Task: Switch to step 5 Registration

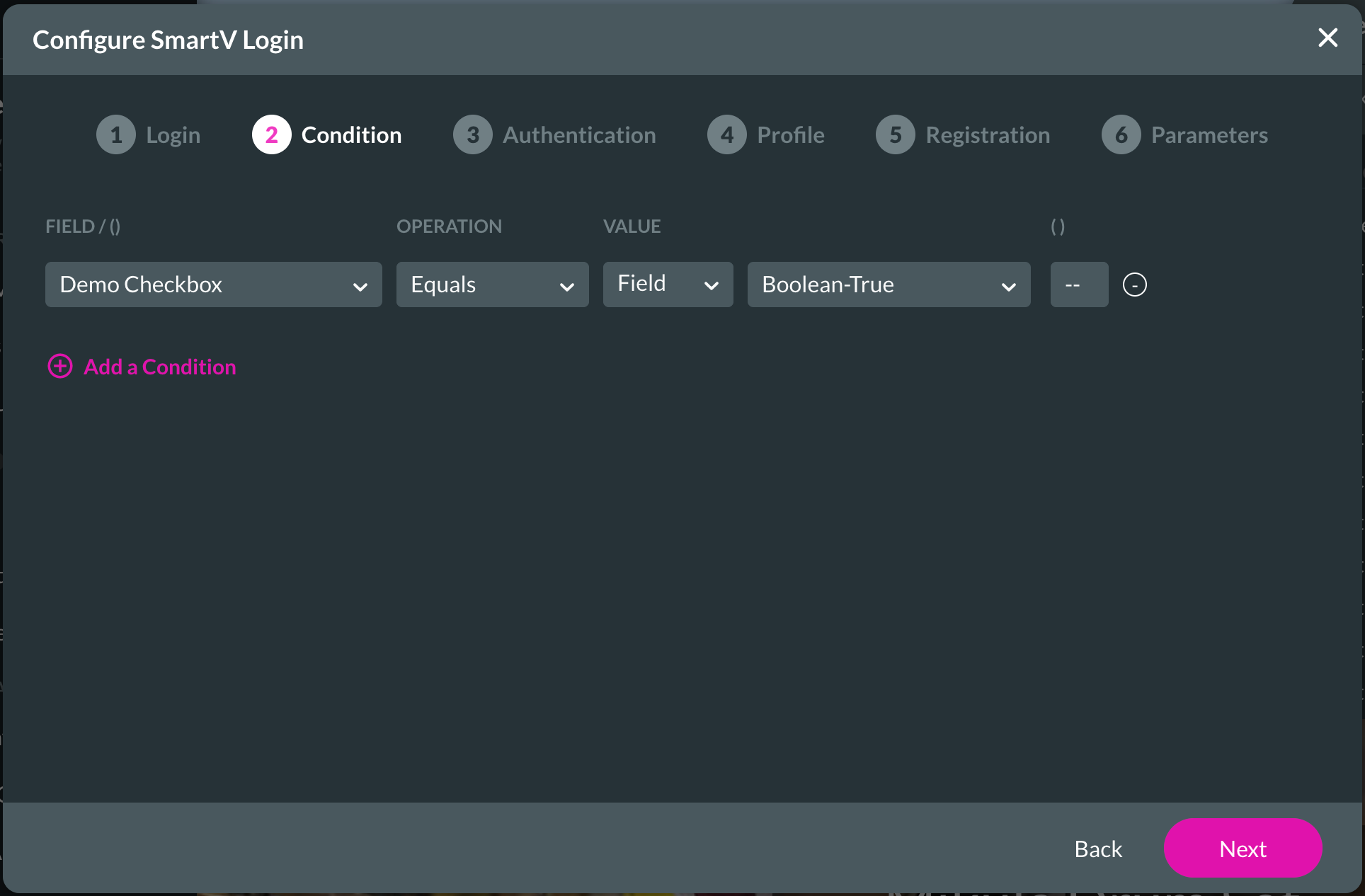Action: 963,134
